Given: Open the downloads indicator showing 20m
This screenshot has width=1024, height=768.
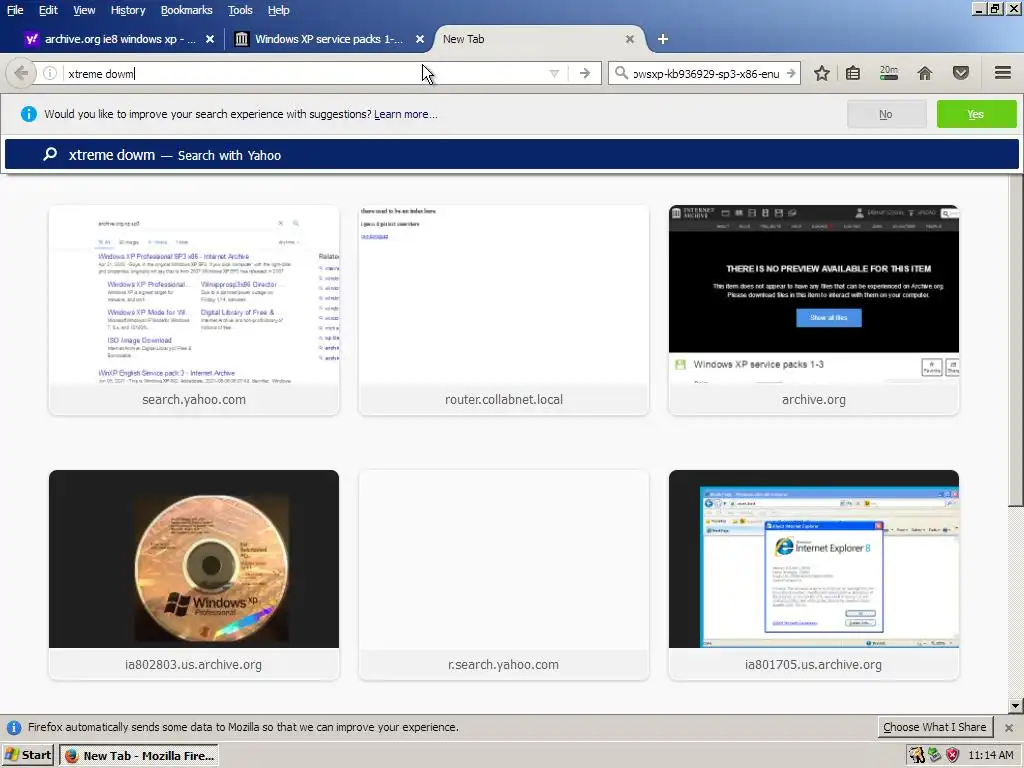Looking at the screenshot, I should pyautogui.click(x=889, y=73).
